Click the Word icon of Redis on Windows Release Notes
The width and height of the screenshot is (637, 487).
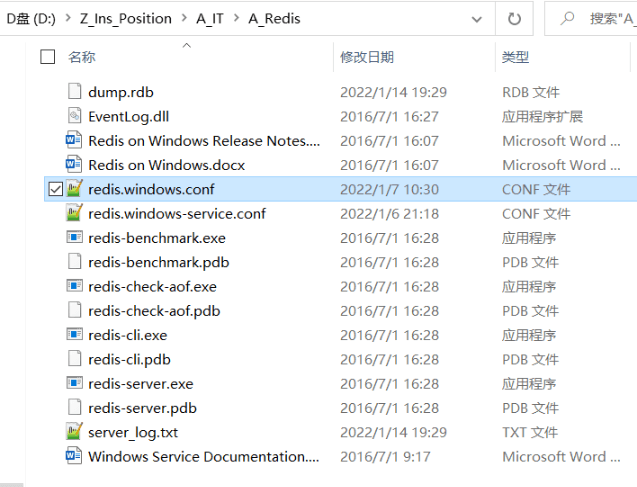(74, 140)
